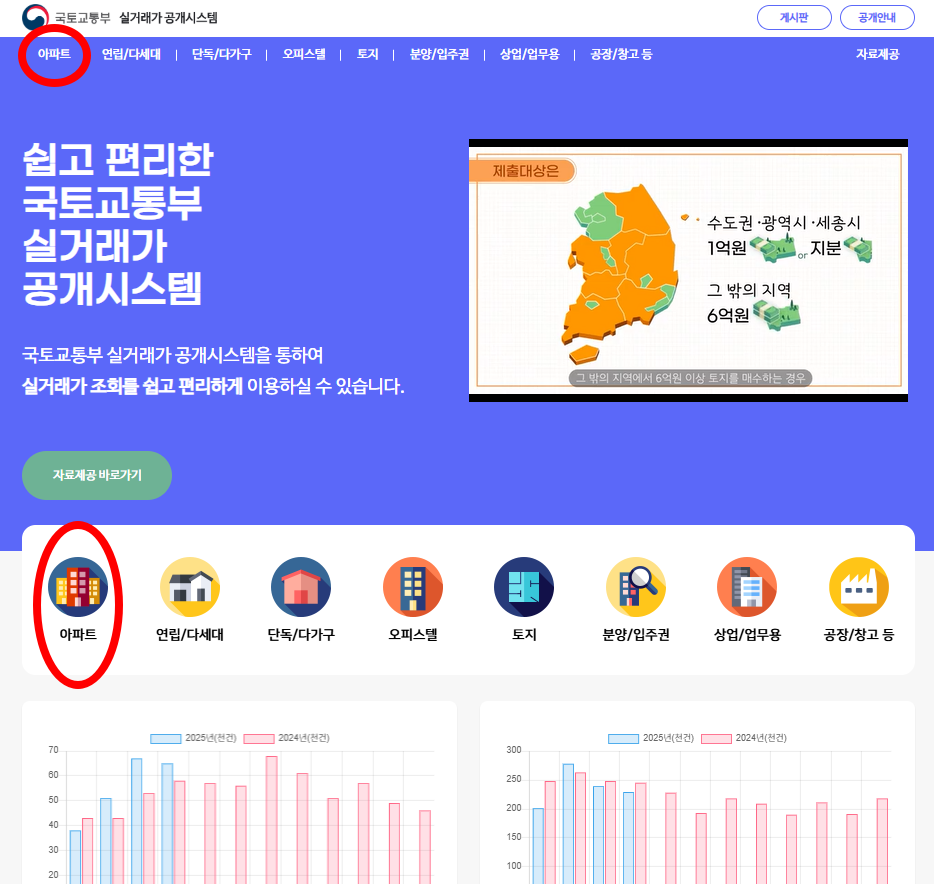Click the 연립/다세대 house icon
Viewport: 934px width, 884px height.
click(x=190, y=587)
